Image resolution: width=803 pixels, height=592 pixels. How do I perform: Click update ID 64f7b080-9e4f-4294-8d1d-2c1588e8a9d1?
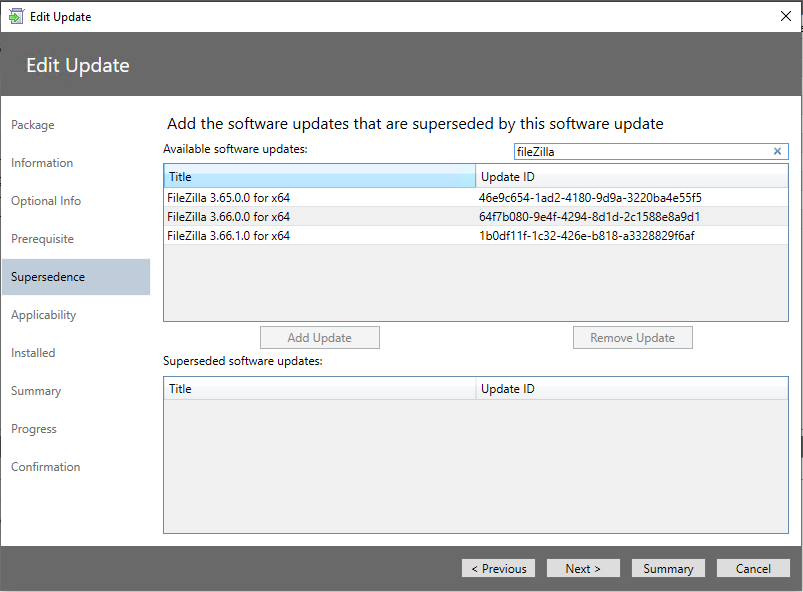[589, 217]
